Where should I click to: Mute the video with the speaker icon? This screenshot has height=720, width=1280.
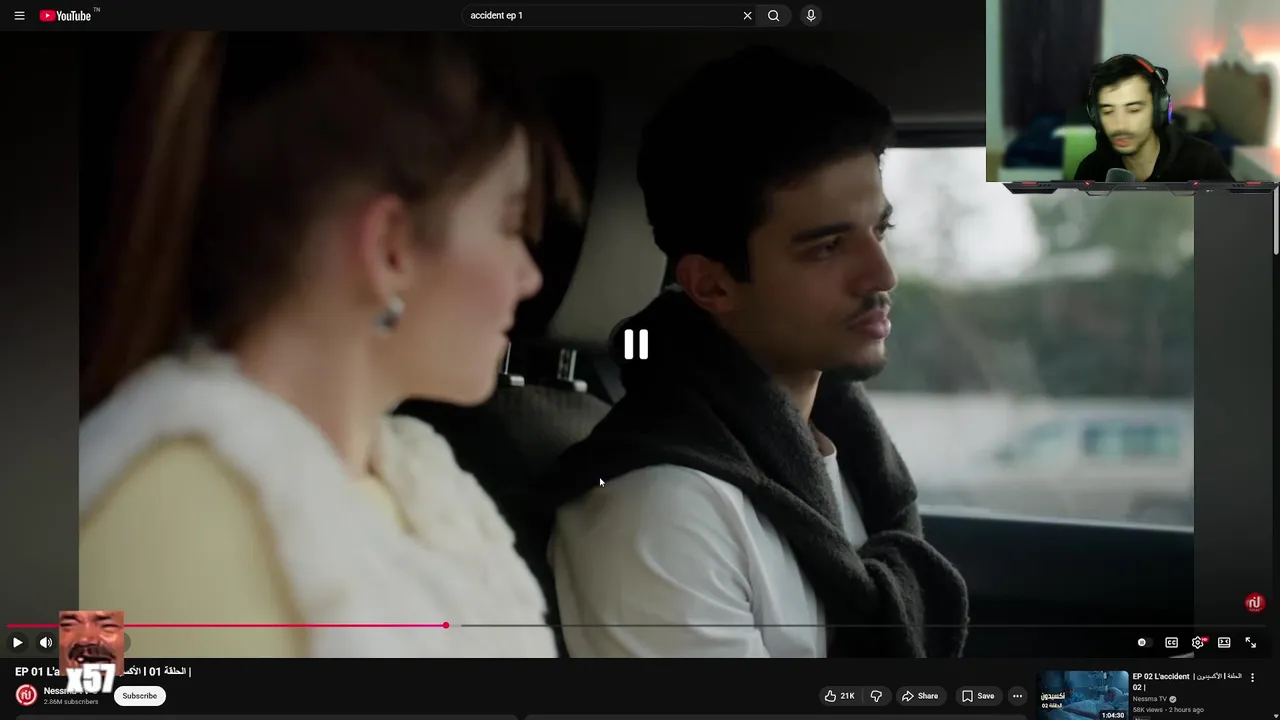coord(46,643)
